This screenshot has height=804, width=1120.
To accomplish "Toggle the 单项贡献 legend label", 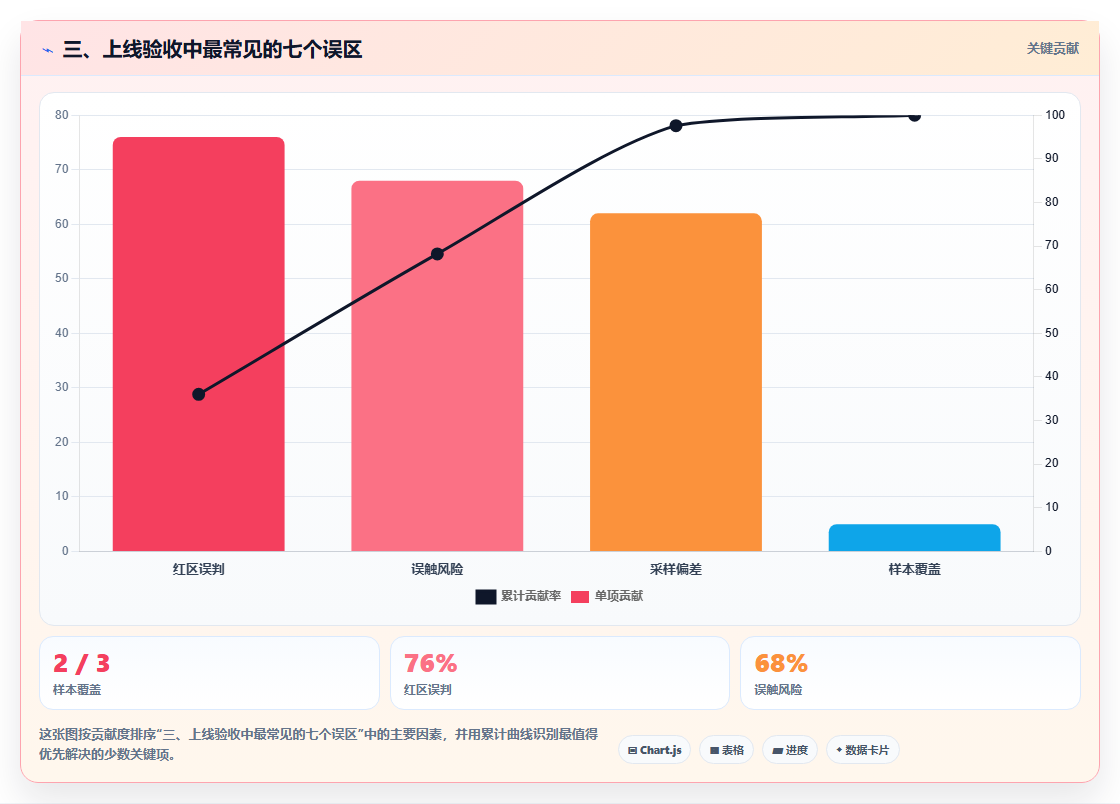I will [x=619, y=596].
